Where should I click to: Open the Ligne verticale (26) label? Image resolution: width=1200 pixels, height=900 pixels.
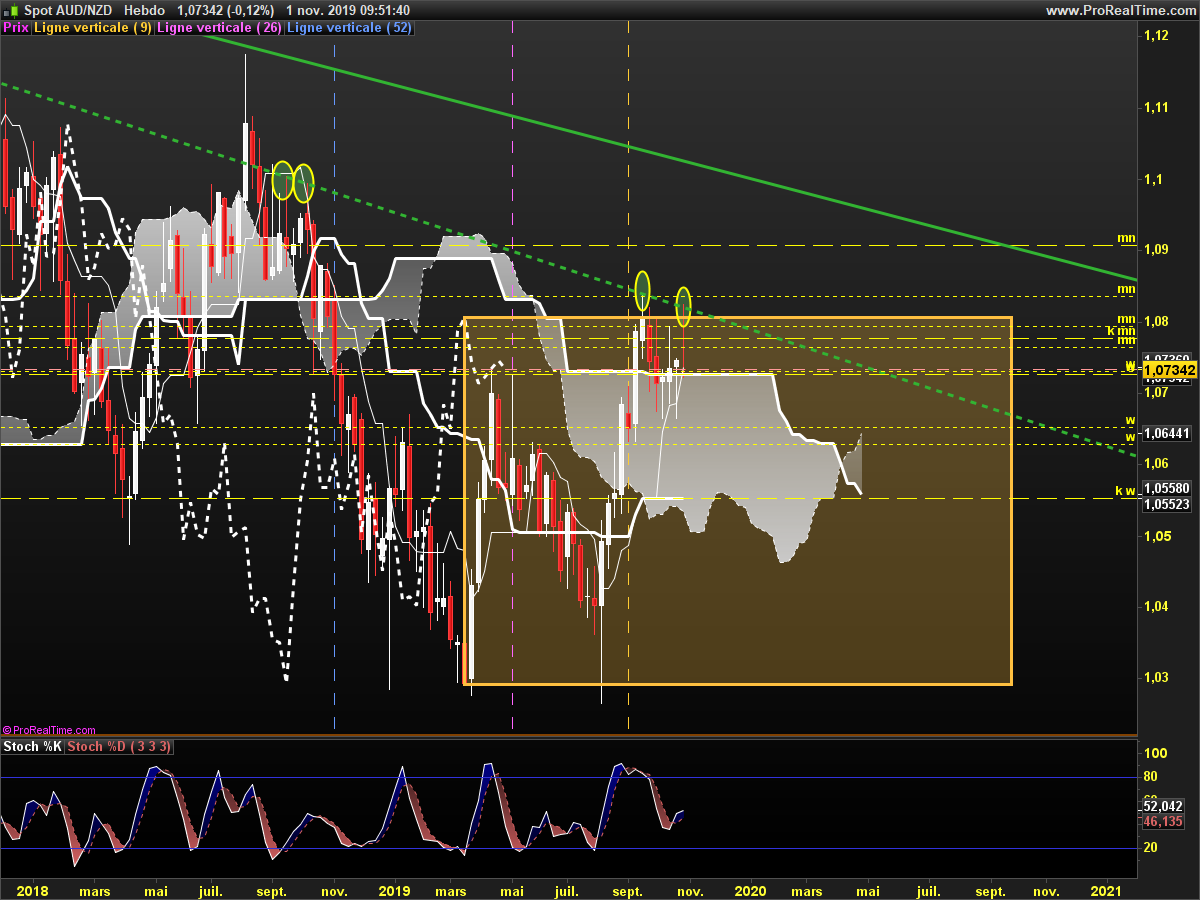coord(219,28)
